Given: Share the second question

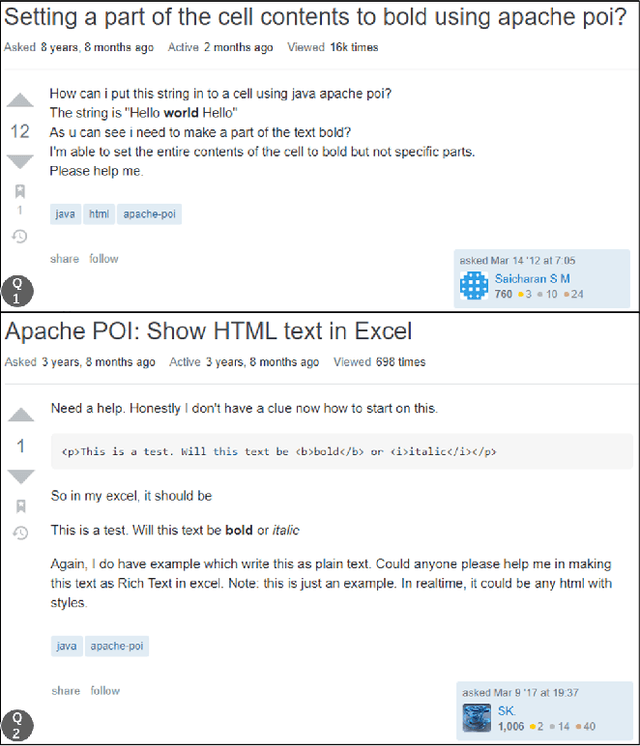Looking at the screenshot, I should click(65, 690).
